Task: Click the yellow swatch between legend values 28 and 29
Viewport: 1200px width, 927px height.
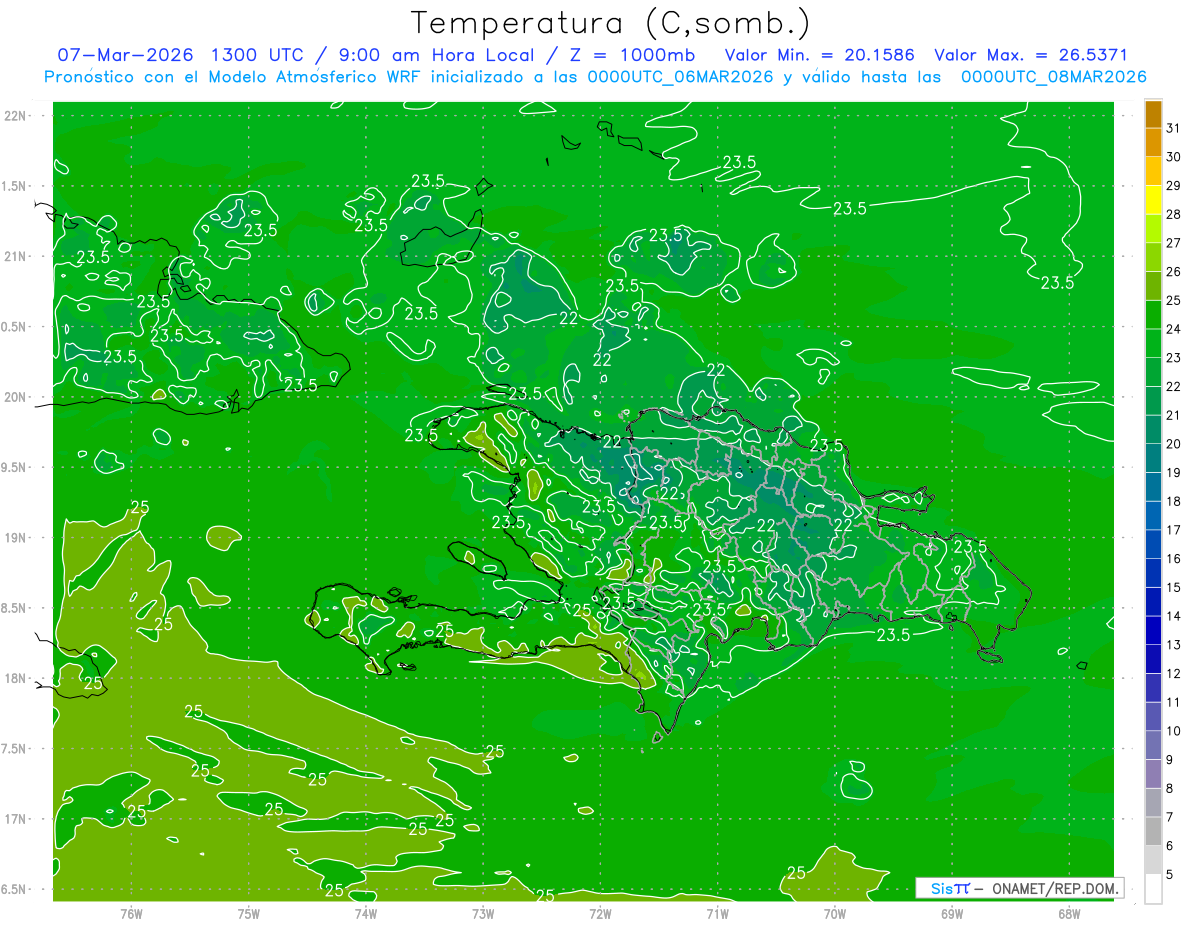Action: [x=1153, y=200]
